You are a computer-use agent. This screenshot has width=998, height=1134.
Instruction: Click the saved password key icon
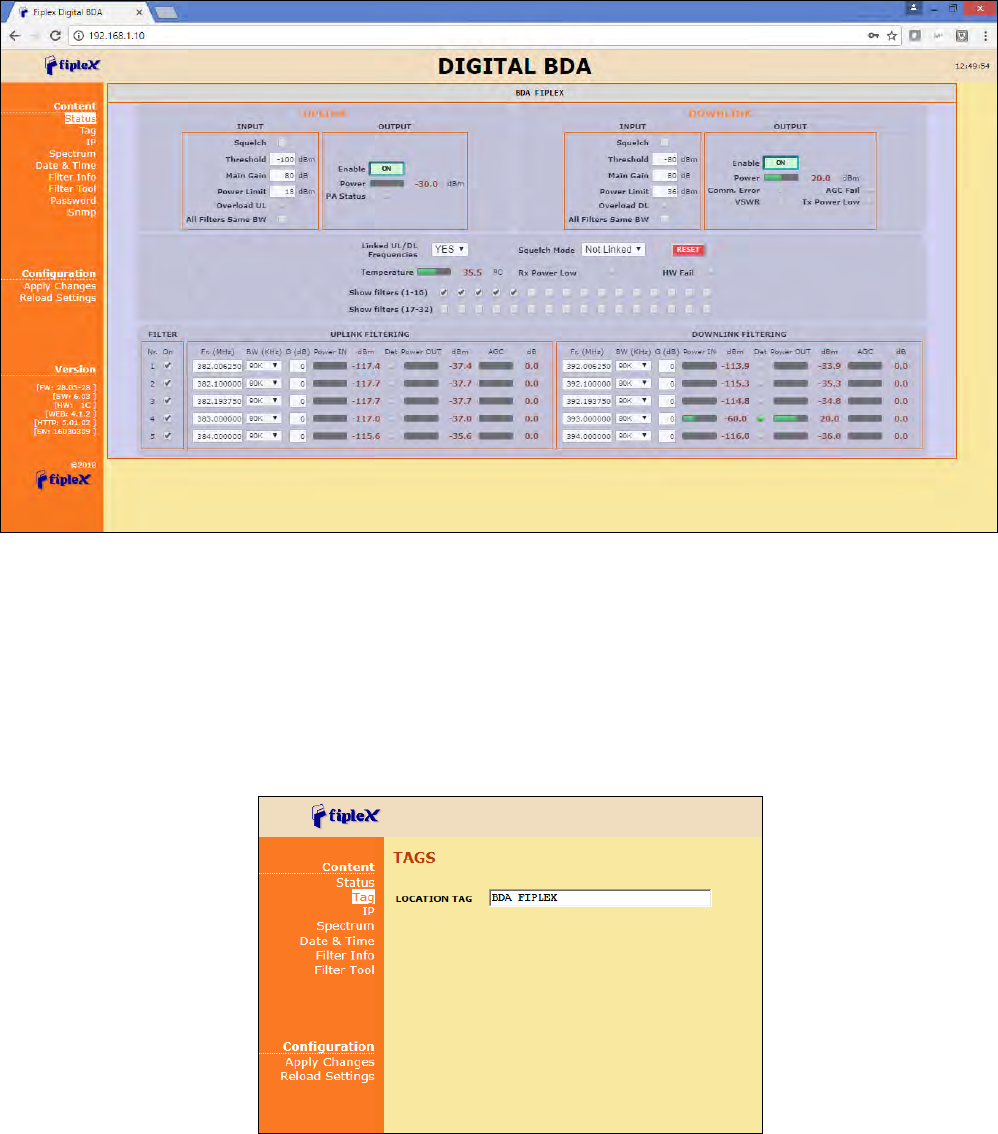click(874, 35)
